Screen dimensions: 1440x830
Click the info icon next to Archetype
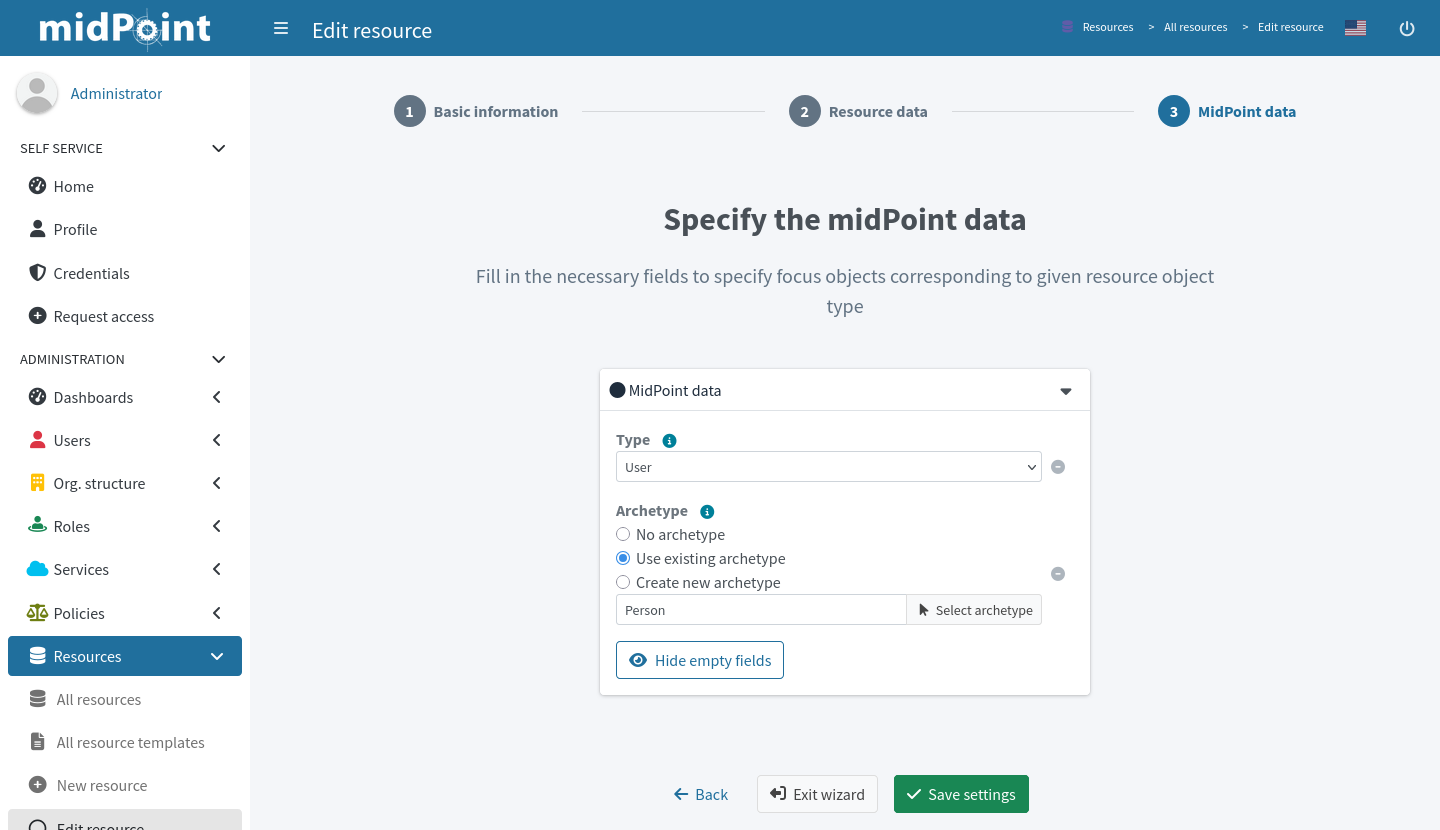707,511
